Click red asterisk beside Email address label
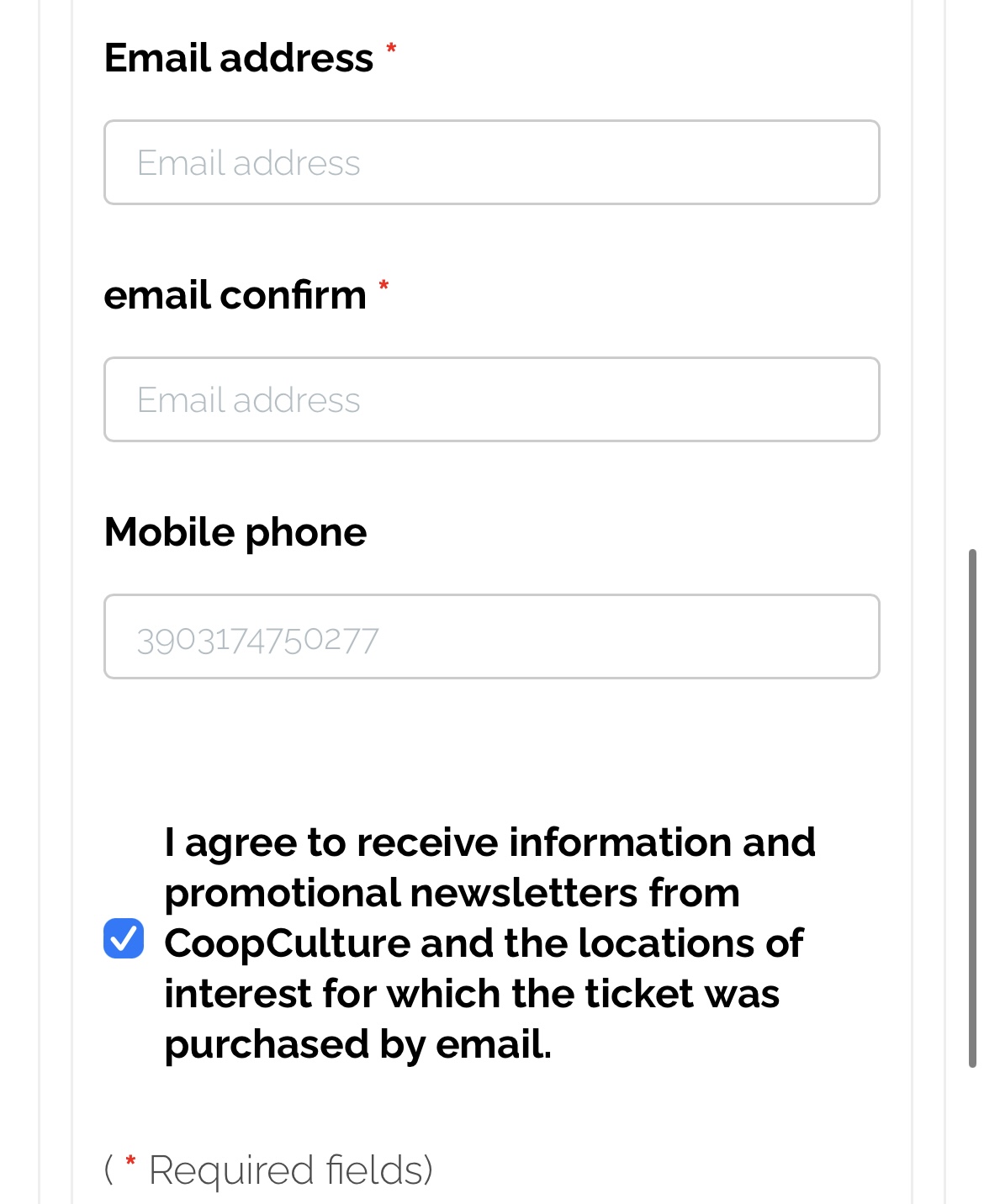The image size is (984, 1204). point(391,49)
